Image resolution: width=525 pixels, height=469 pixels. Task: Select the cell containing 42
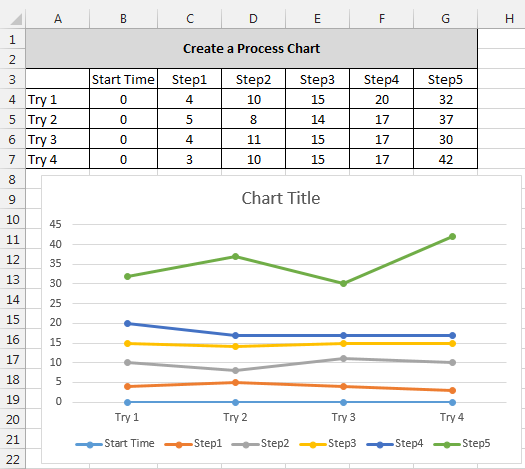[445, 159]
